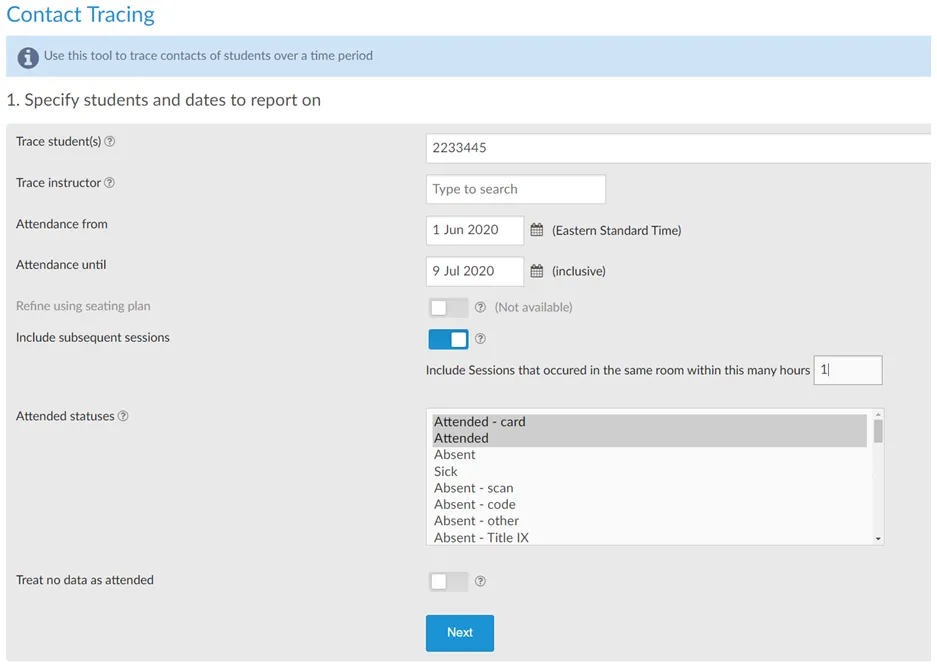Click the same-room hours input
This screenshot has height=667, width=937.
(847, 370)
